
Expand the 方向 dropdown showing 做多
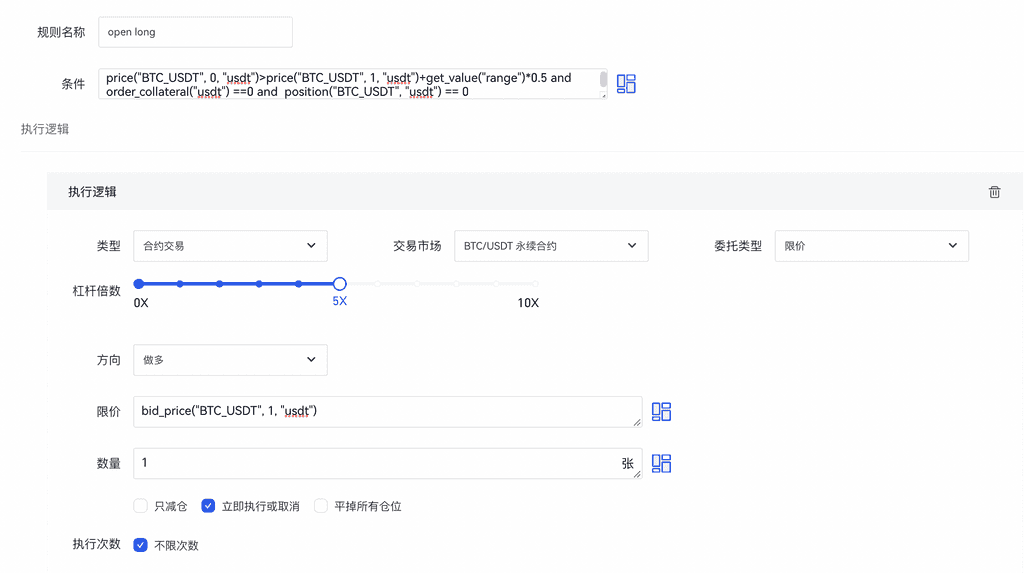230,360
